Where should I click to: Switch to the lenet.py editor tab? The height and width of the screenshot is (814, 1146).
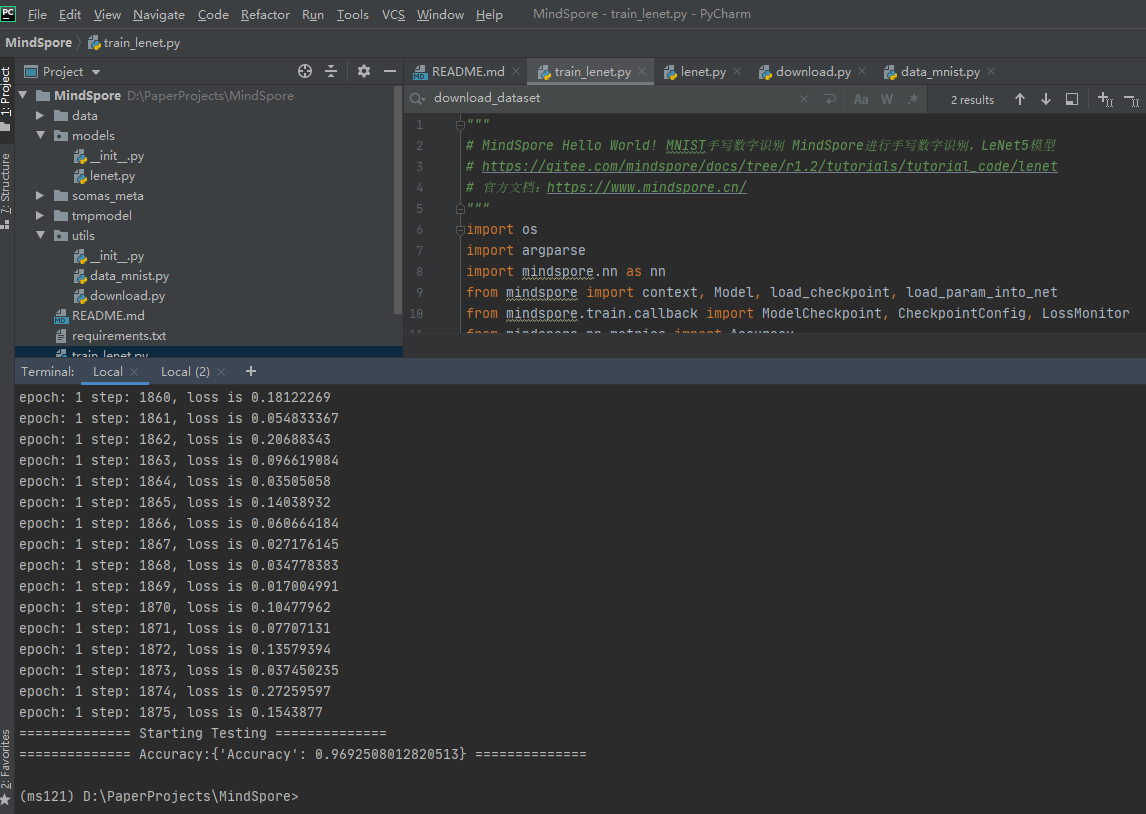coord(702,72)
